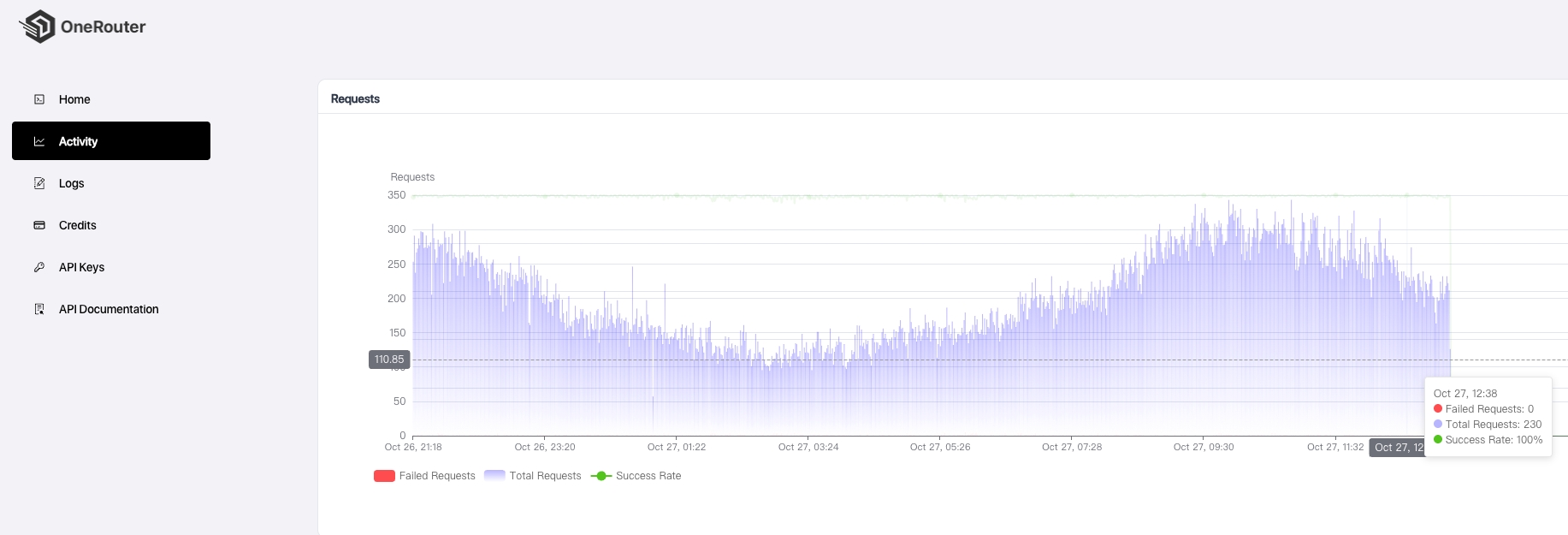This screenshot has height=535, width=1568.
Task: Click the Home terminal icon in sidebar
Action: click(x=39, y=99)
